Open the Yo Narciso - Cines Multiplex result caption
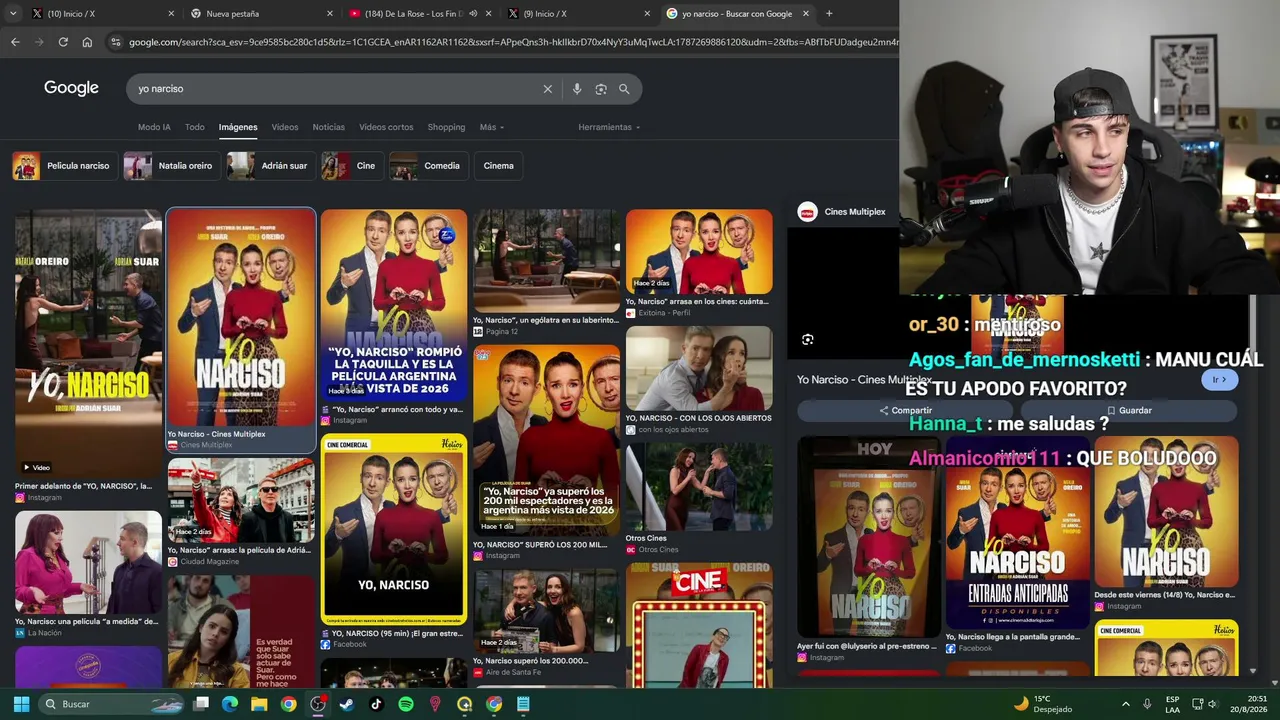Viewport: 1280px width, 720px height. click(216, 435)
